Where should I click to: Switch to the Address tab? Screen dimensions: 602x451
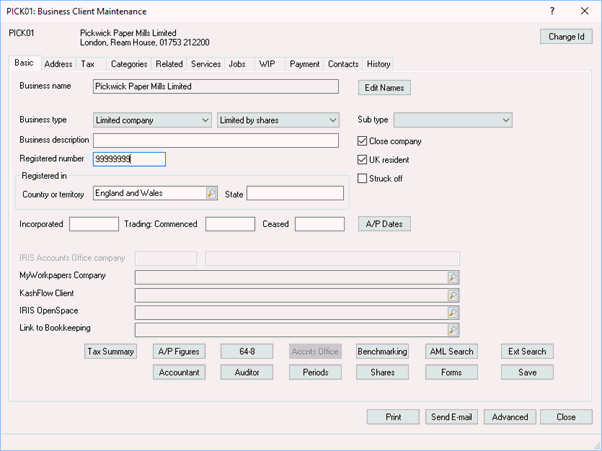coord(58,64)
